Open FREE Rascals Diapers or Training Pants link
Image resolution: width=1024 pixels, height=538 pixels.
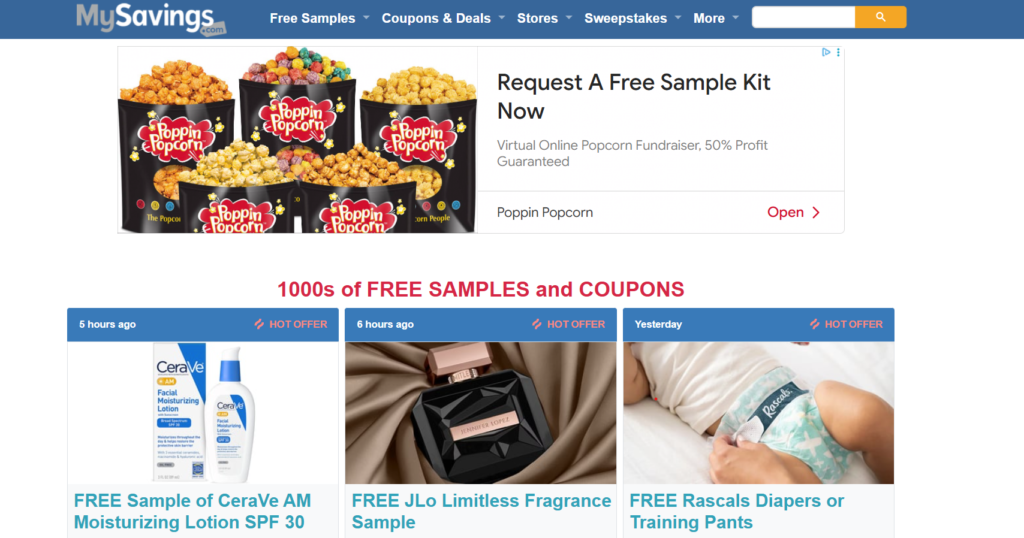point(737,511)
